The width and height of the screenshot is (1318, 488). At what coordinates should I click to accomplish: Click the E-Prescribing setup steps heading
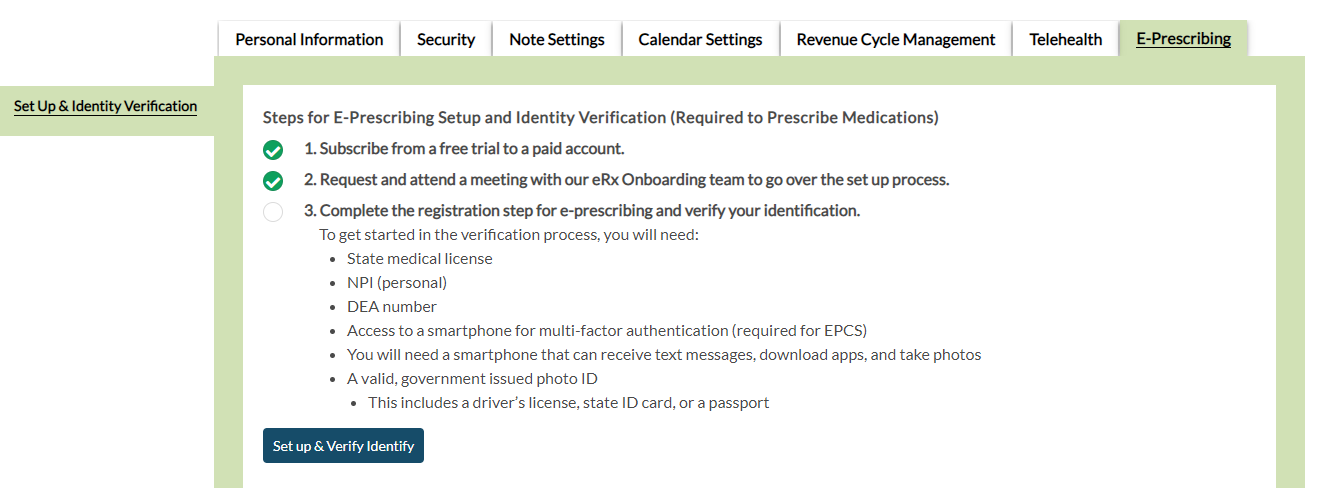coord(600,118)
